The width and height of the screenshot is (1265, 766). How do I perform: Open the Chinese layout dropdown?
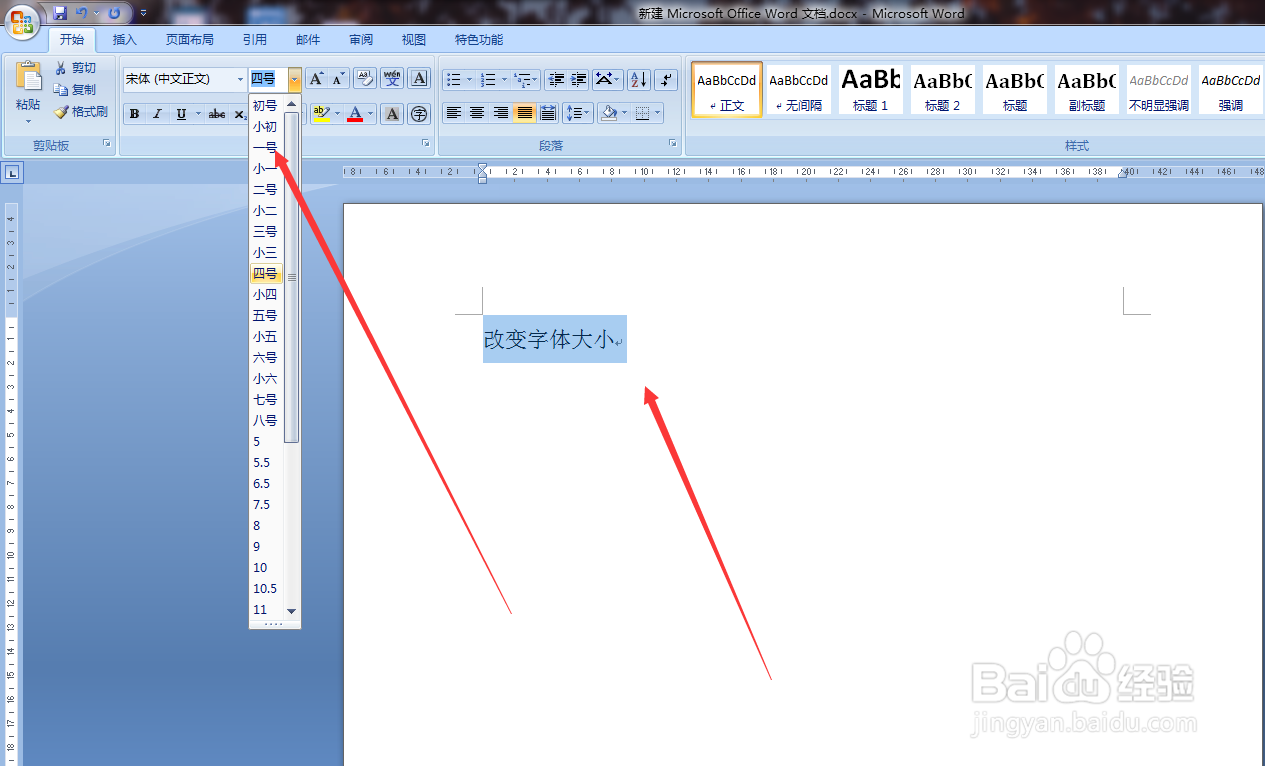[608, 79]
